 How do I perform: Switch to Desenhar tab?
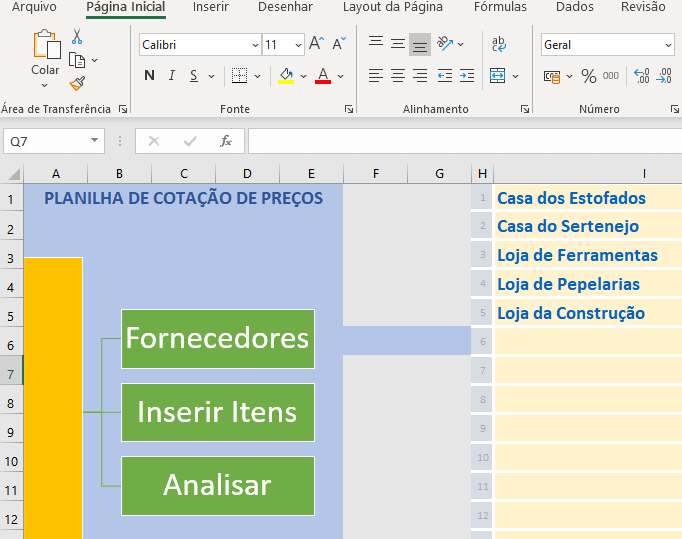[285, 7]
